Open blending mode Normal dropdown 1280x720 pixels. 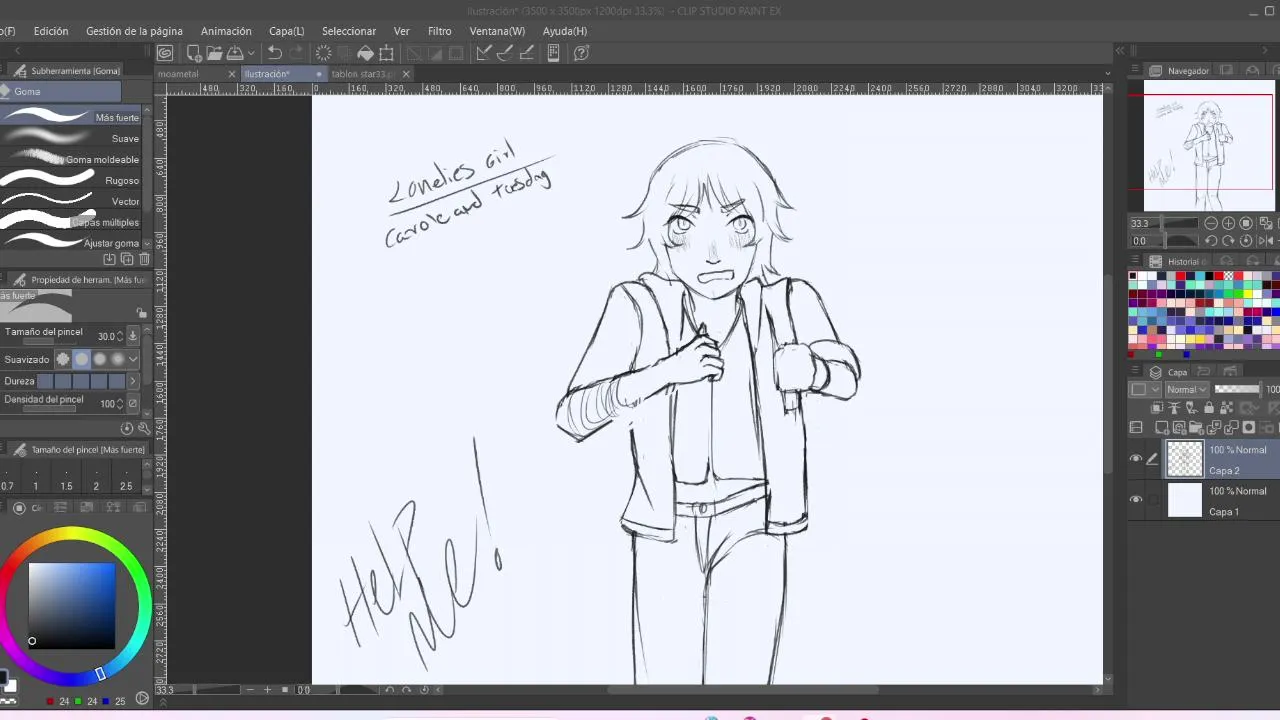click(1187, 389)
